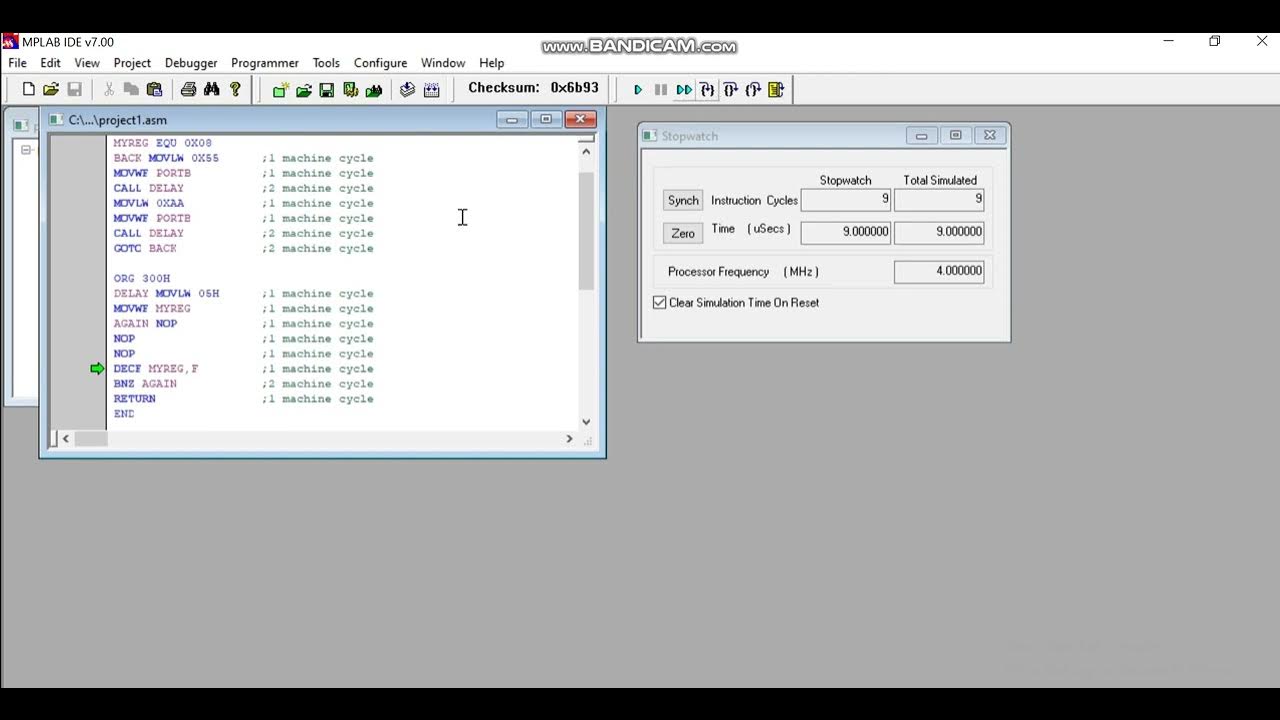Click the Print toolbar icon
The image size is (1280, 720).
pos(188,89)
